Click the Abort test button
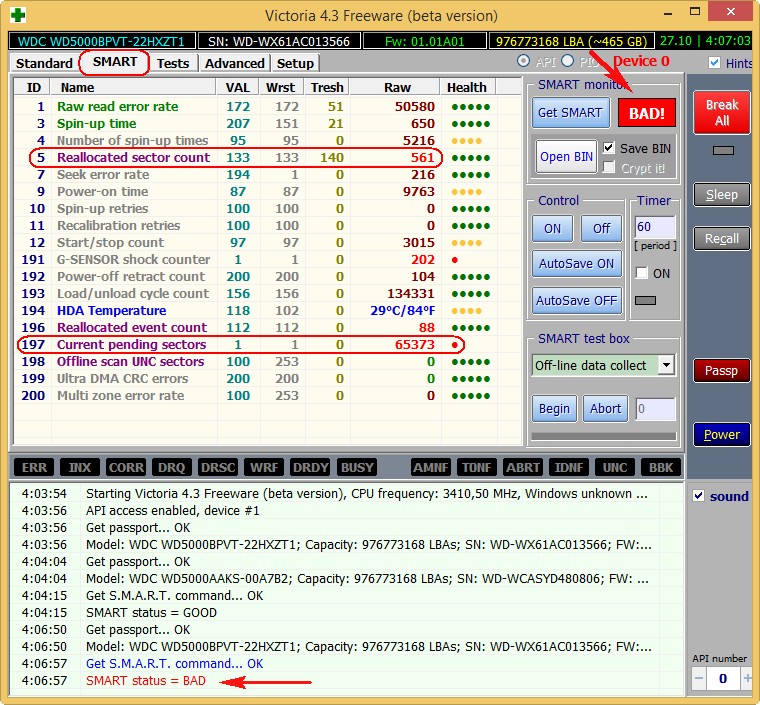The width and height of the screenshot is (760, 705). pos(605,409)
